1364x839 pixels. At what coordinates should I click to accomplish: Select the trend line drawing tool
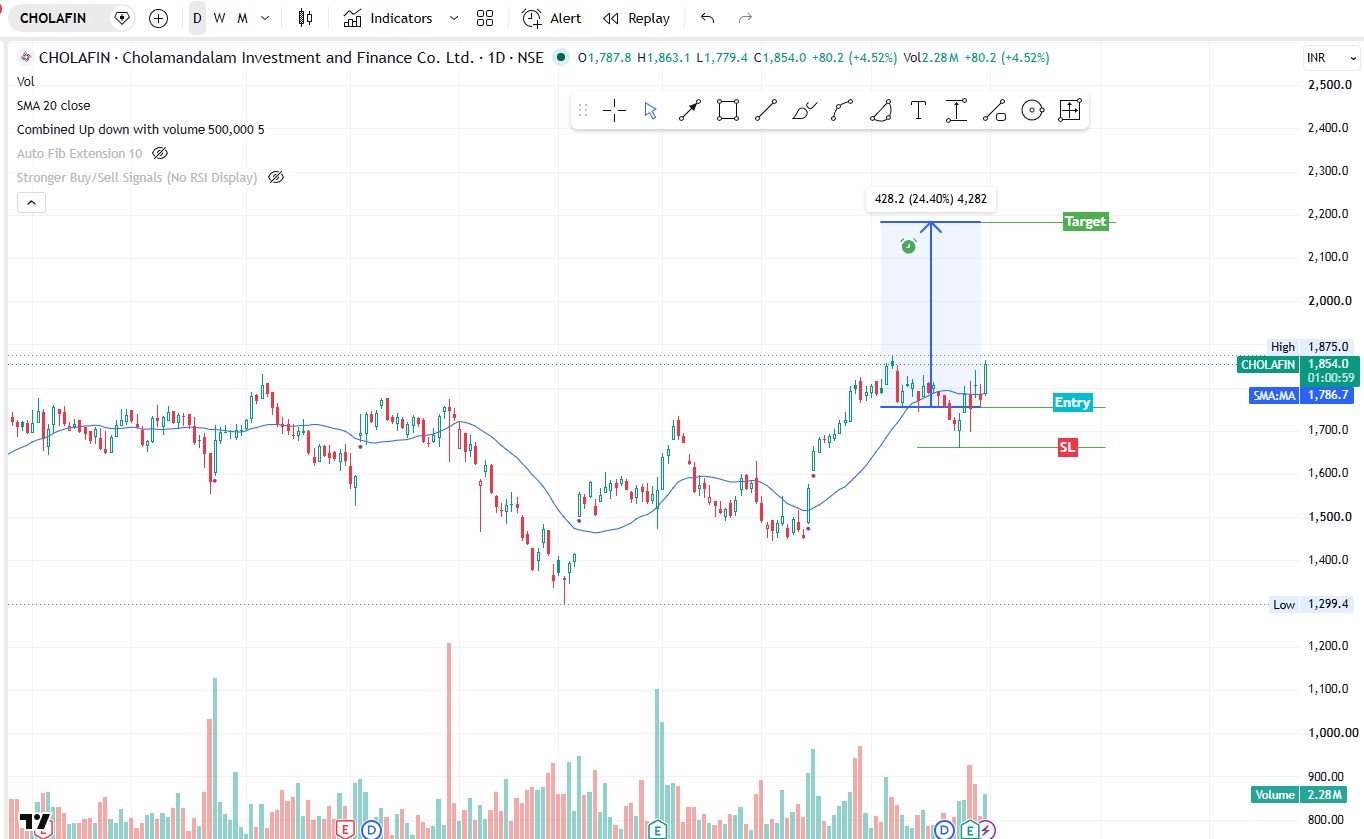[766, 110]
